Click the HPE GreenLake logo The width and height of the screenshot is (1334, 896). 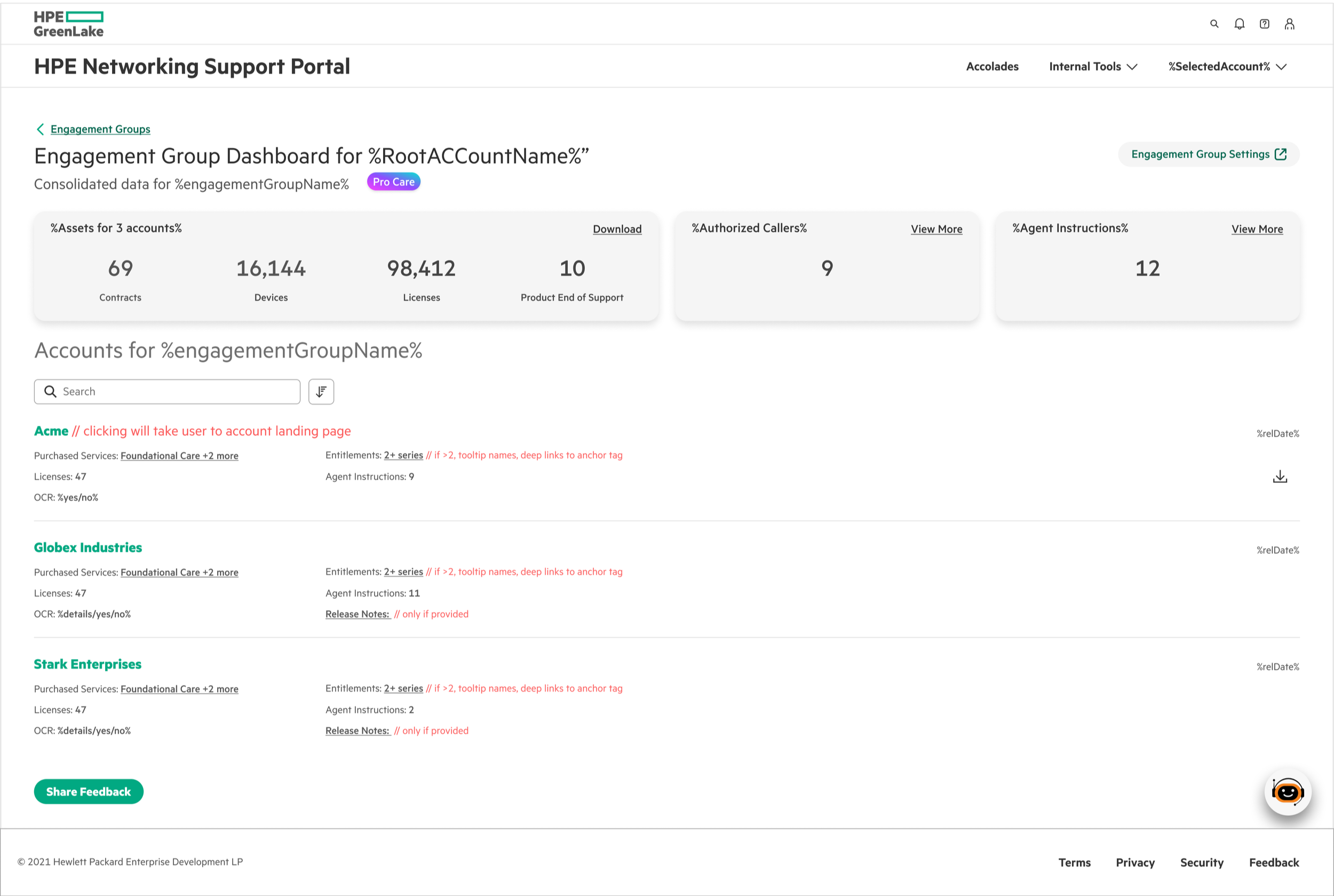click(68, 24)
